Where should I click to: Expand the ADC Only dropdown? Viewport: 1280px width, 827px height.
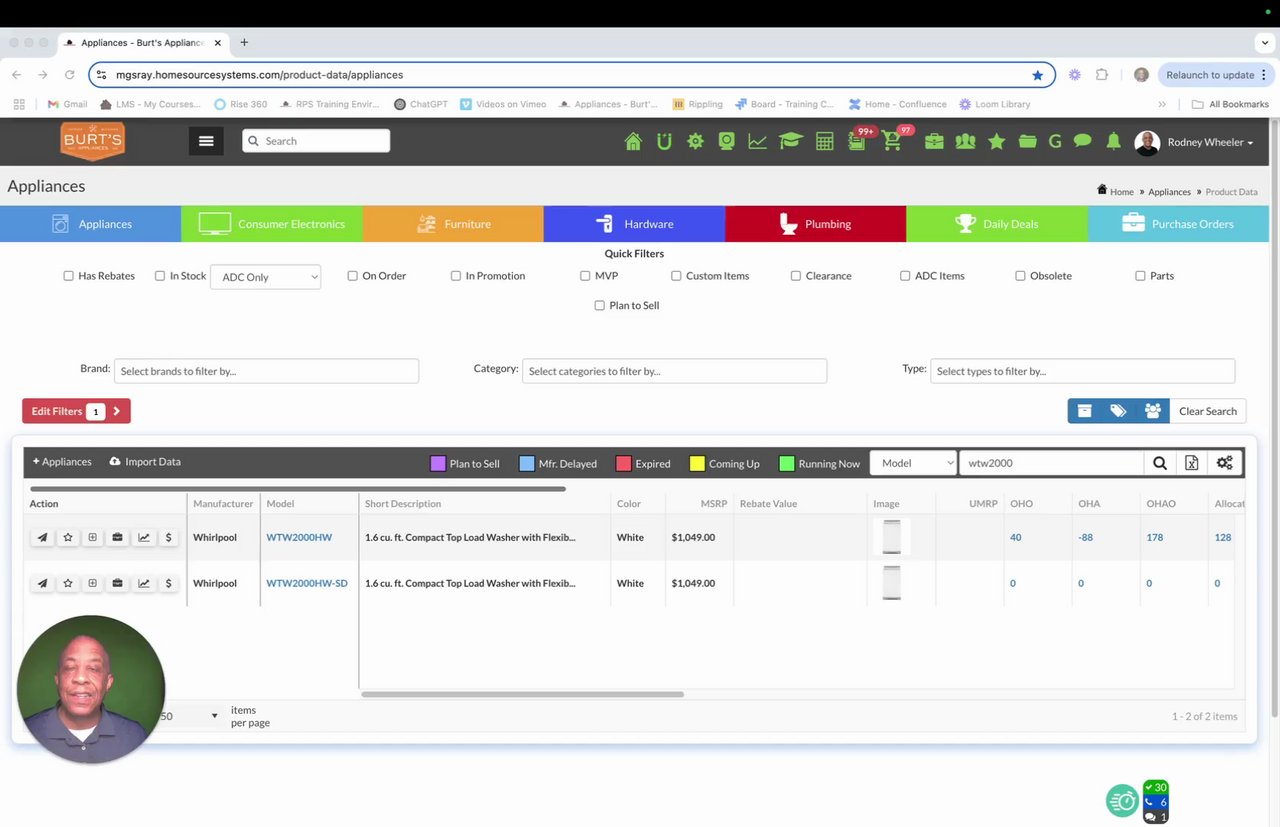pyautogui.click(x=265, y=277)
